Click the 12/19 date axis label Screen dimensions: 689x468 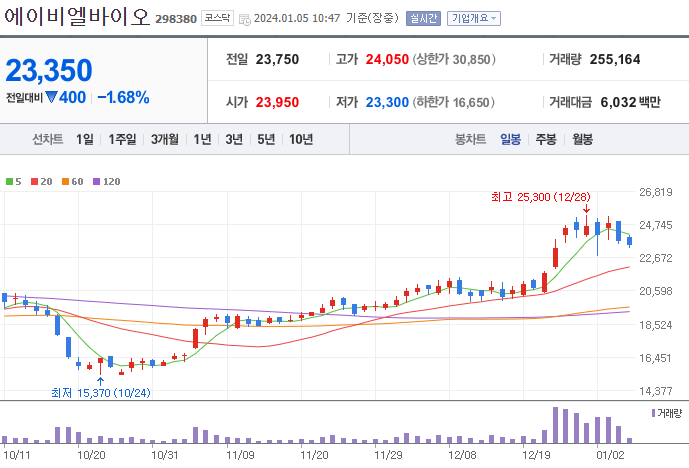click(536, 455)
